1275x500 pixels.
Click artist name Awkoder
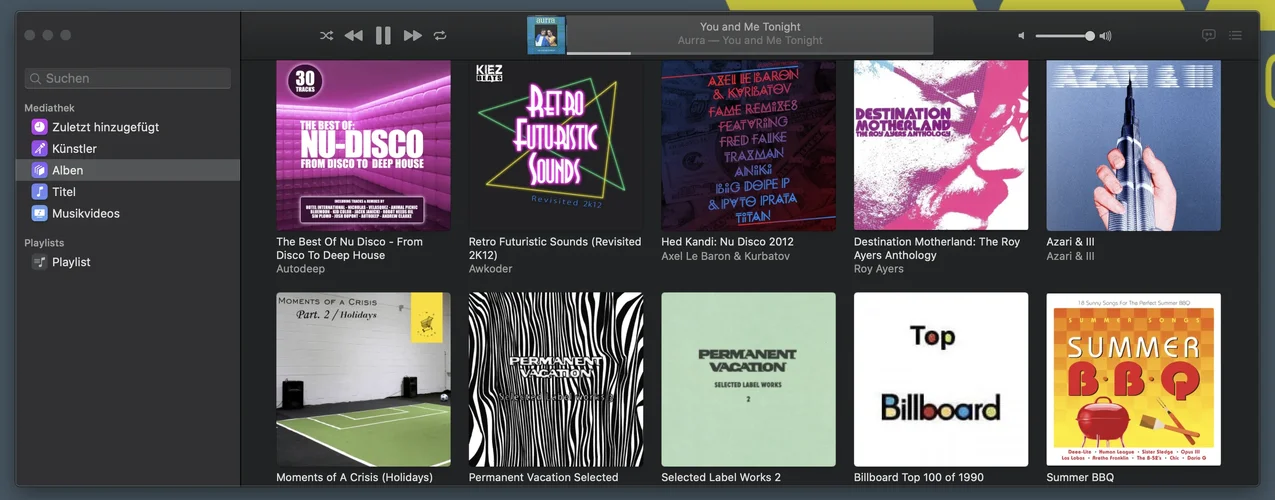click(490, 269)
